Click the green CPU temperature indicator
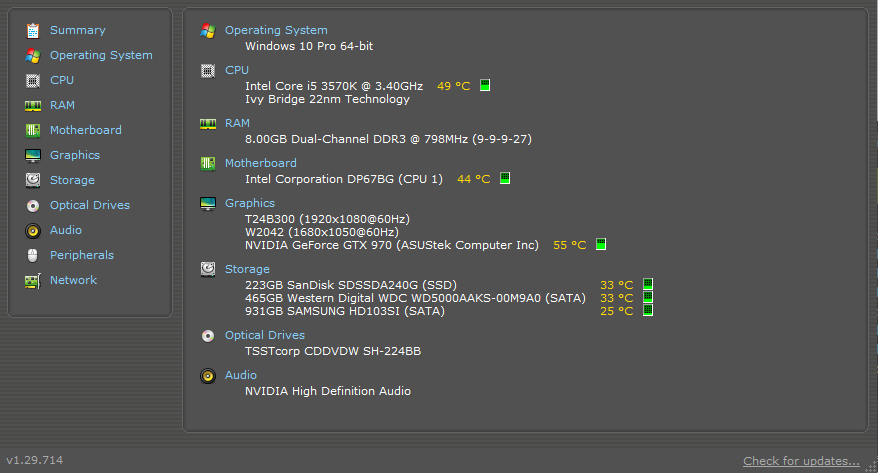 tap(485, 85)
